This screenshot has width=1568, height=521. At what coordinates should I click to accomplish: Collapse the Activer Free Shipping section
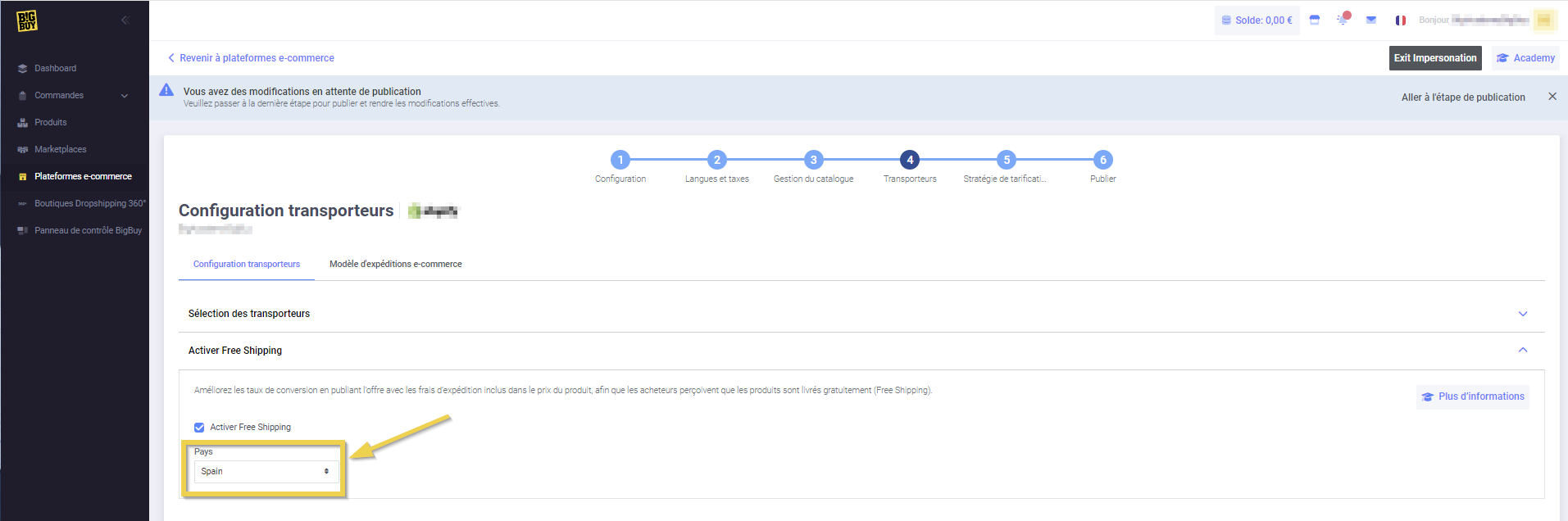pyautogui.click(x=1522, y=351)
